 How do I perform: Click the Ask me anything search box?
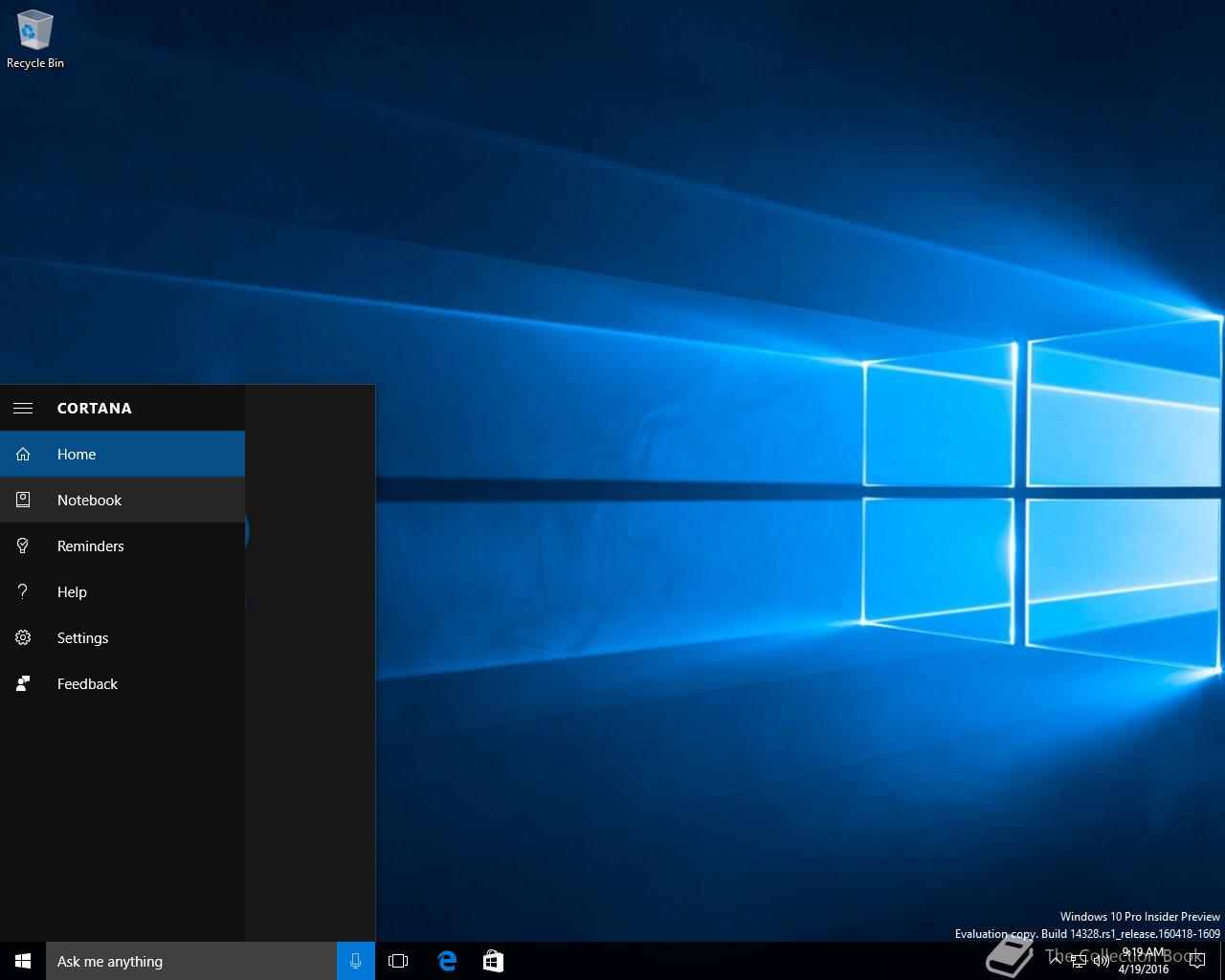pyautogui.click(x=191, y=961)
